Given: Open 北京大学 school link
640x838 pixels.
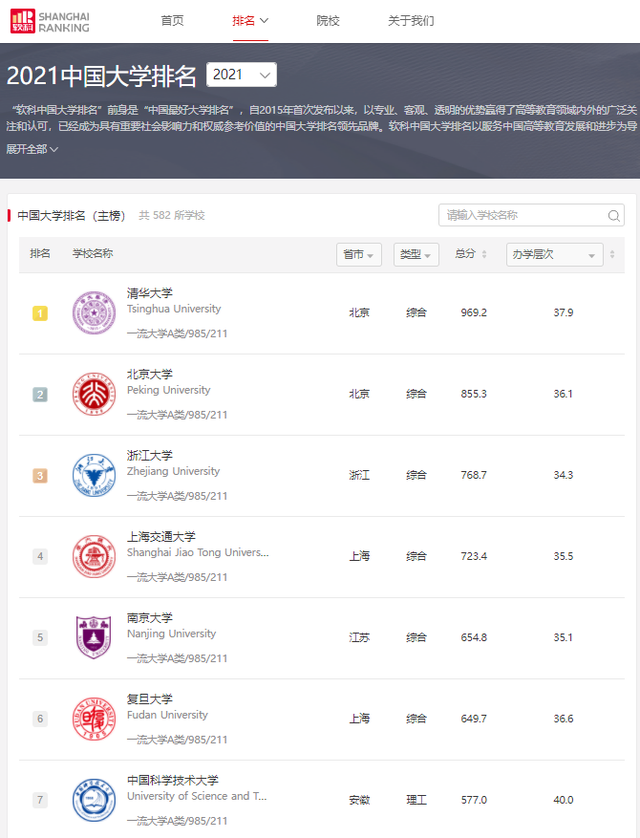Looking at the screenshot, I should click(150, 374).
